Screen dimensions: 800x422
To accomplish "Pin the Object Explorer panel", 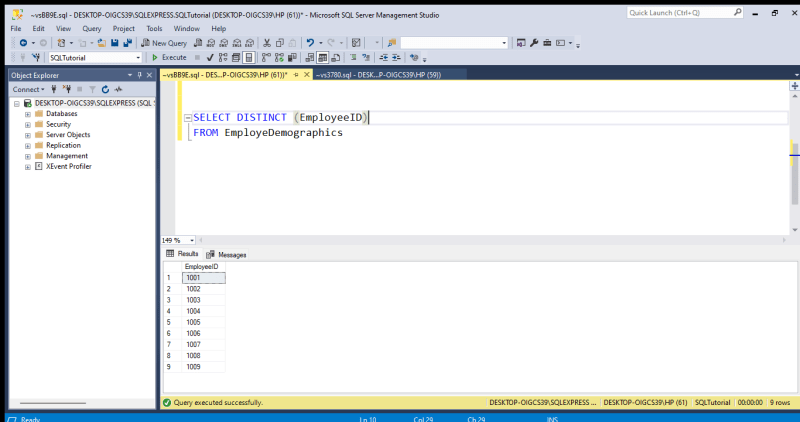I will click(x=139, y=75).
